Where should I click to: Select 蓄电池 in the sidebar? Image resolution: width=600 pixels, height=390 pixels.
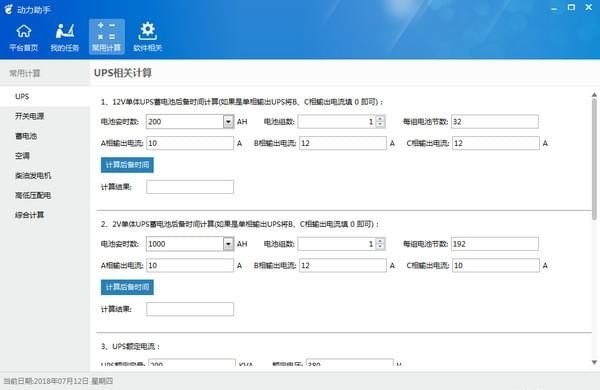[45, 136]
